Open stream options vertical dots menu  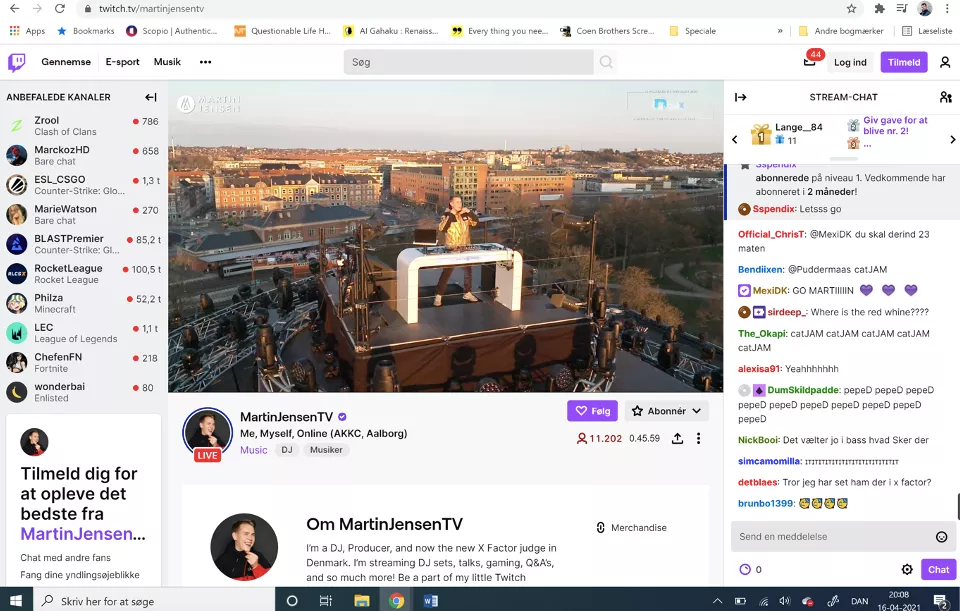click(x=698, y=438)
